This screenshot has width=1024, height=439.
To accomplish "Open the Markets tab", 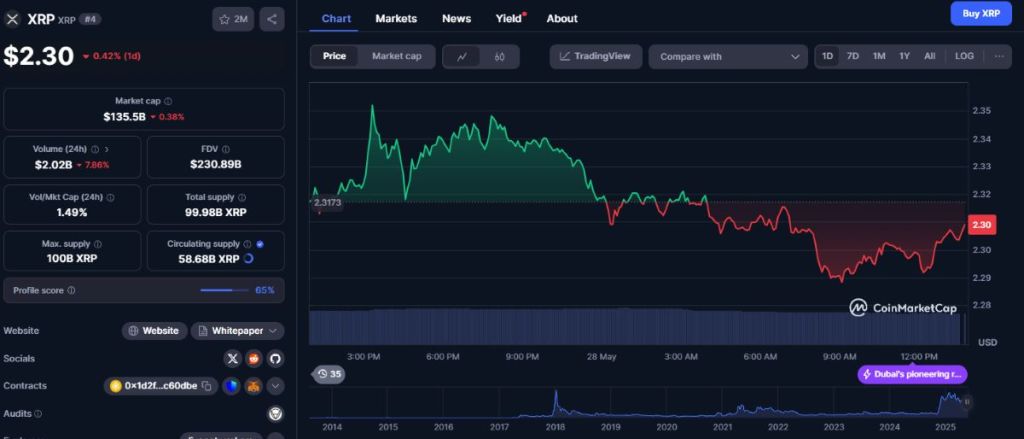I will tap(396, 18).
